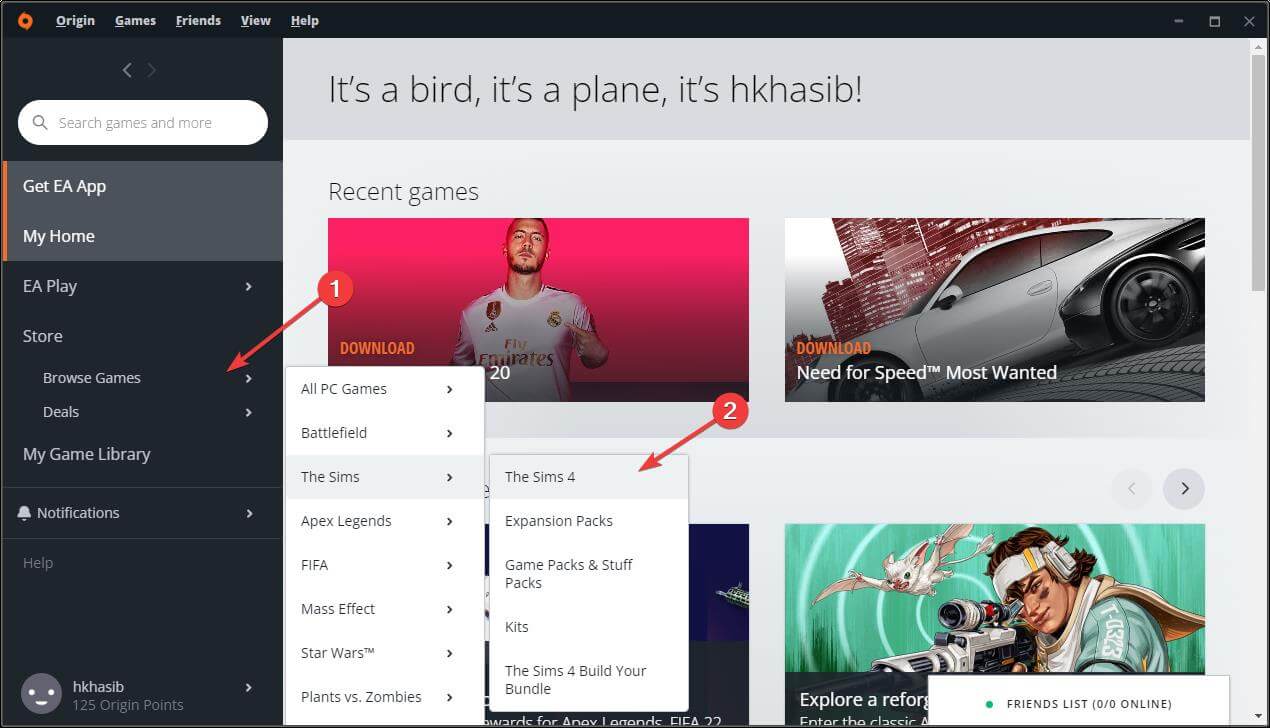Expand EA Play chevron
1270x728 pixels.
coord(249,287)
